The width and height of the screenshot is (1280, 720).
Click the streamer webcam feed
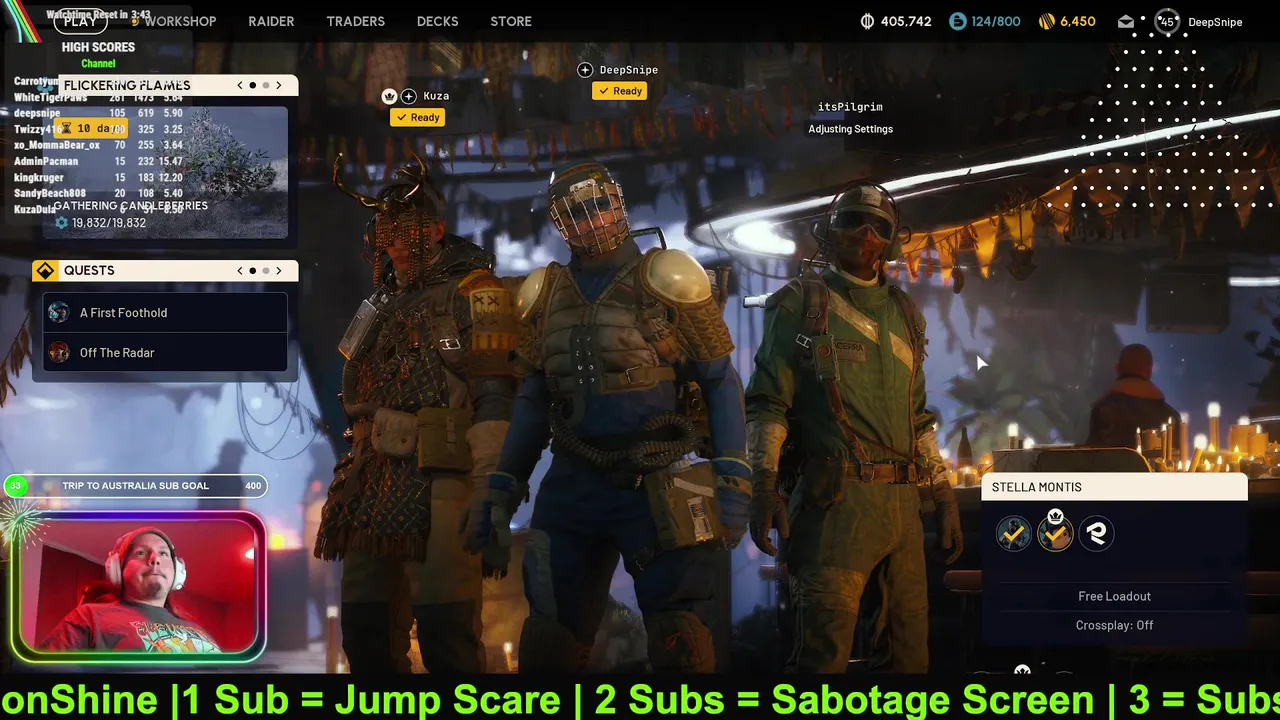138,587
